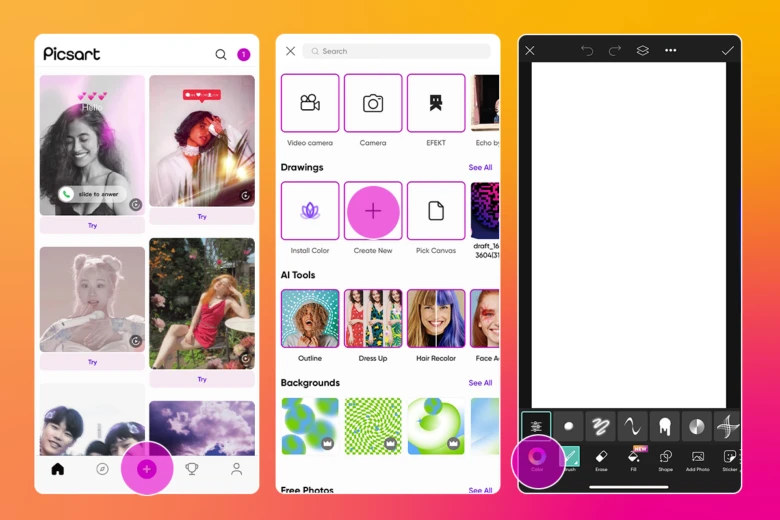Go to the Home tab
This screenshot has height=520, width=780.
(x=58, y=469)
